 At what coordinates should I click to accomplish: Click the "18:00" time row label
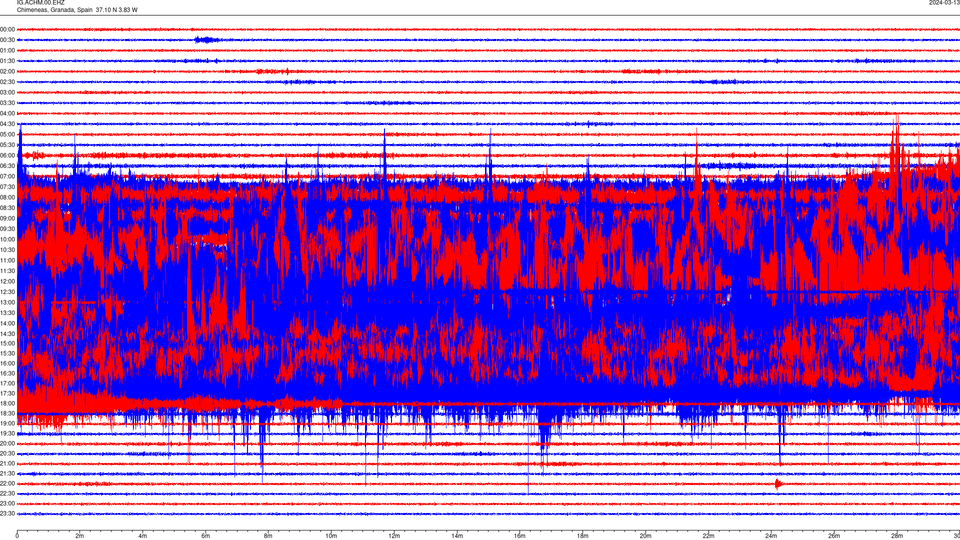pyautogui.click(x=7, y=403)
